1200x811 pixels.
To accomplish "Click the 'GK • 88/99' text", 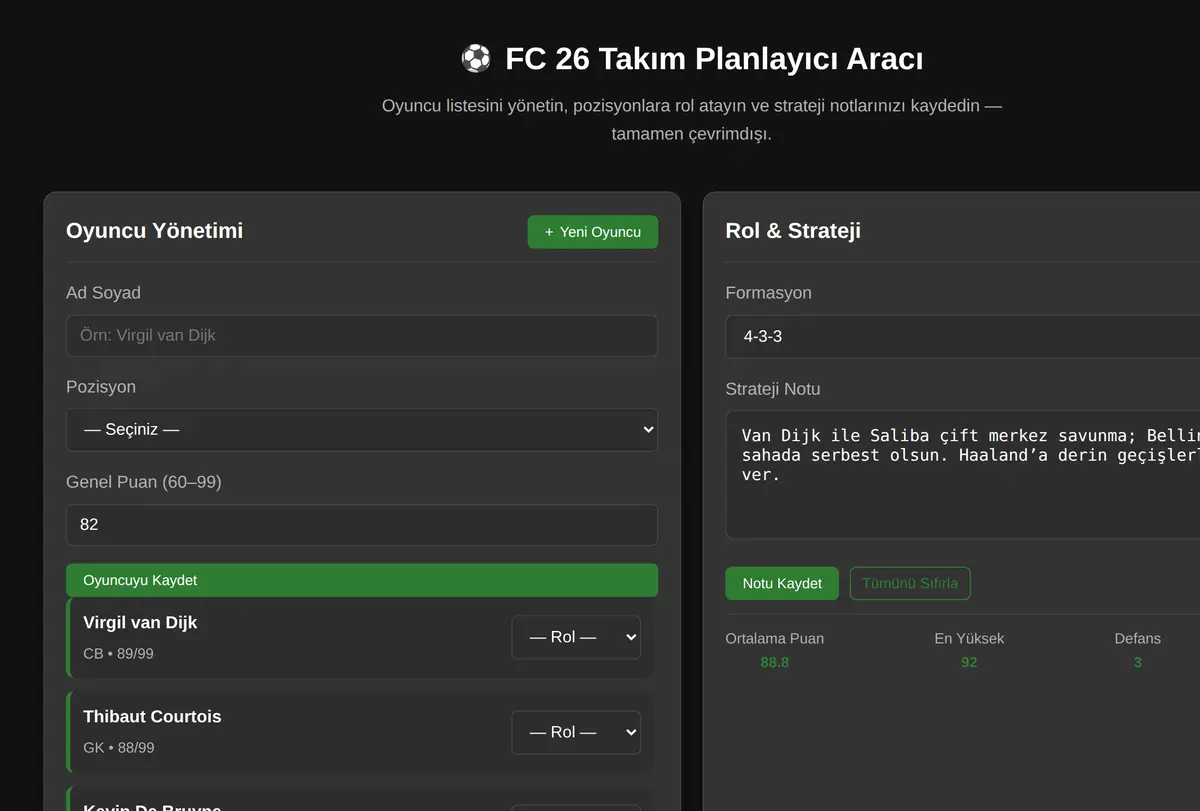I will click(119, 747).
